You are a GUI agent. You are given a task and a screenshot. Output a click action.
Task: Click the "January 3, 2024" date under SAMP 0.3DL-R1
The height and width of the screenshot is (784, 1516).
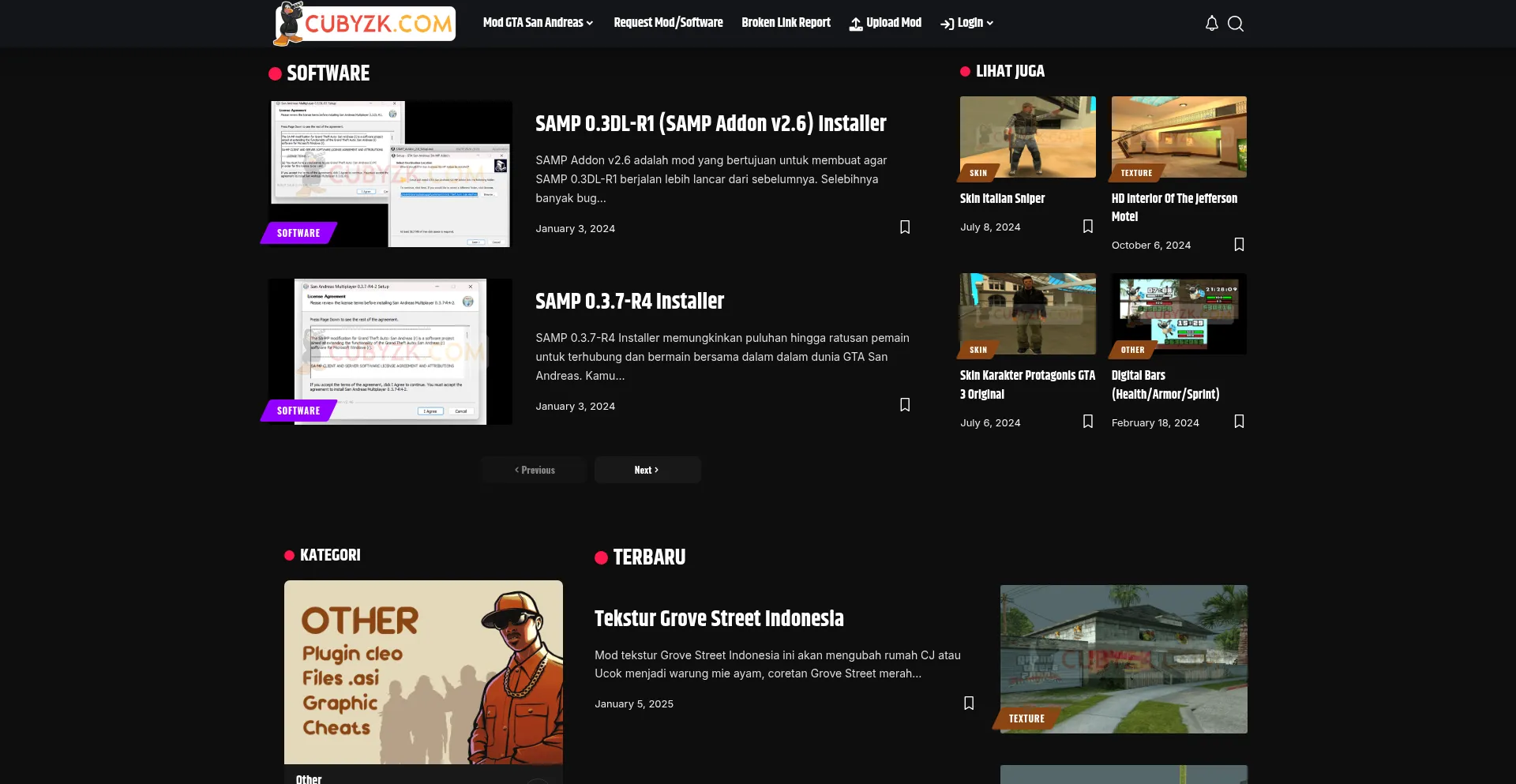pos(575,229)
